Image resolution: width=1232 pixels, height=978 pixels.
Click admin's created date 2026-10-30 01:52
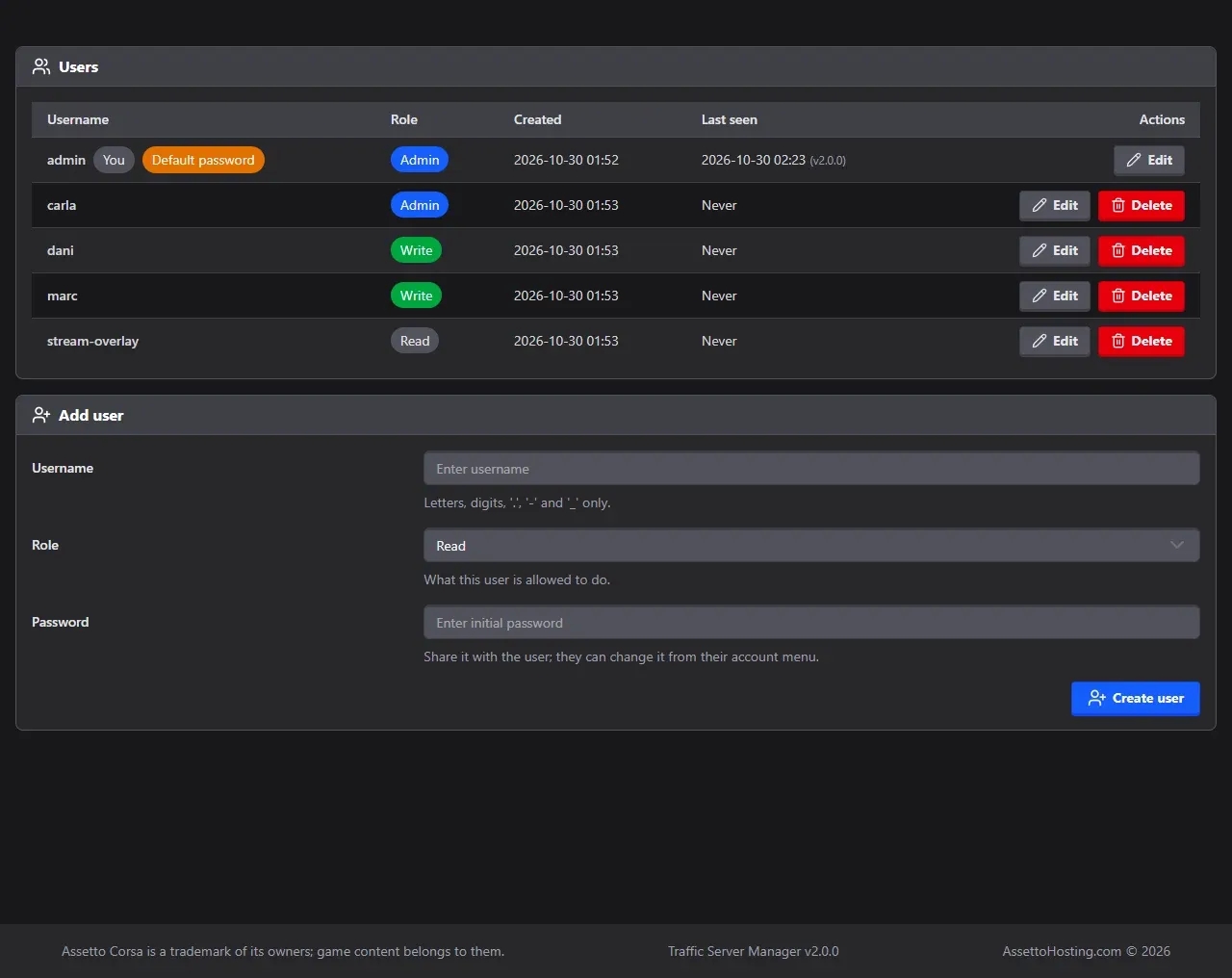566,160
